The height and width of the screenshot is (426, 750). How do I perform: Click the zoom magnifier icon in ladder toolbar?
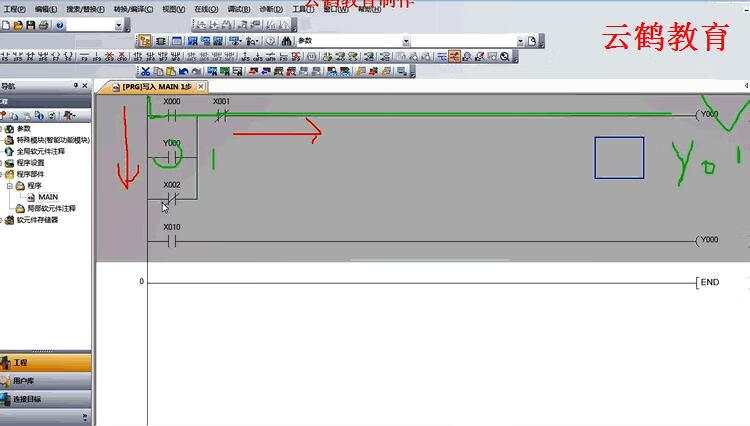pos(505,57)
